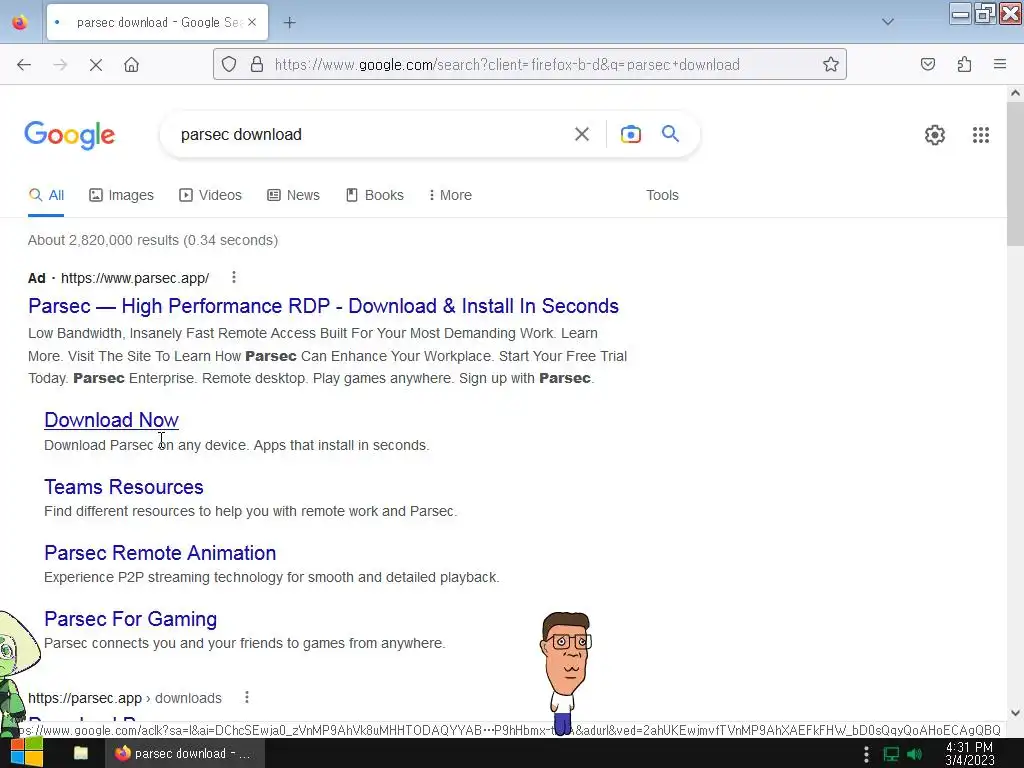Switch to the Books tab
The width and height of the screenshot is (1024, 768).
tap(375, 195)
